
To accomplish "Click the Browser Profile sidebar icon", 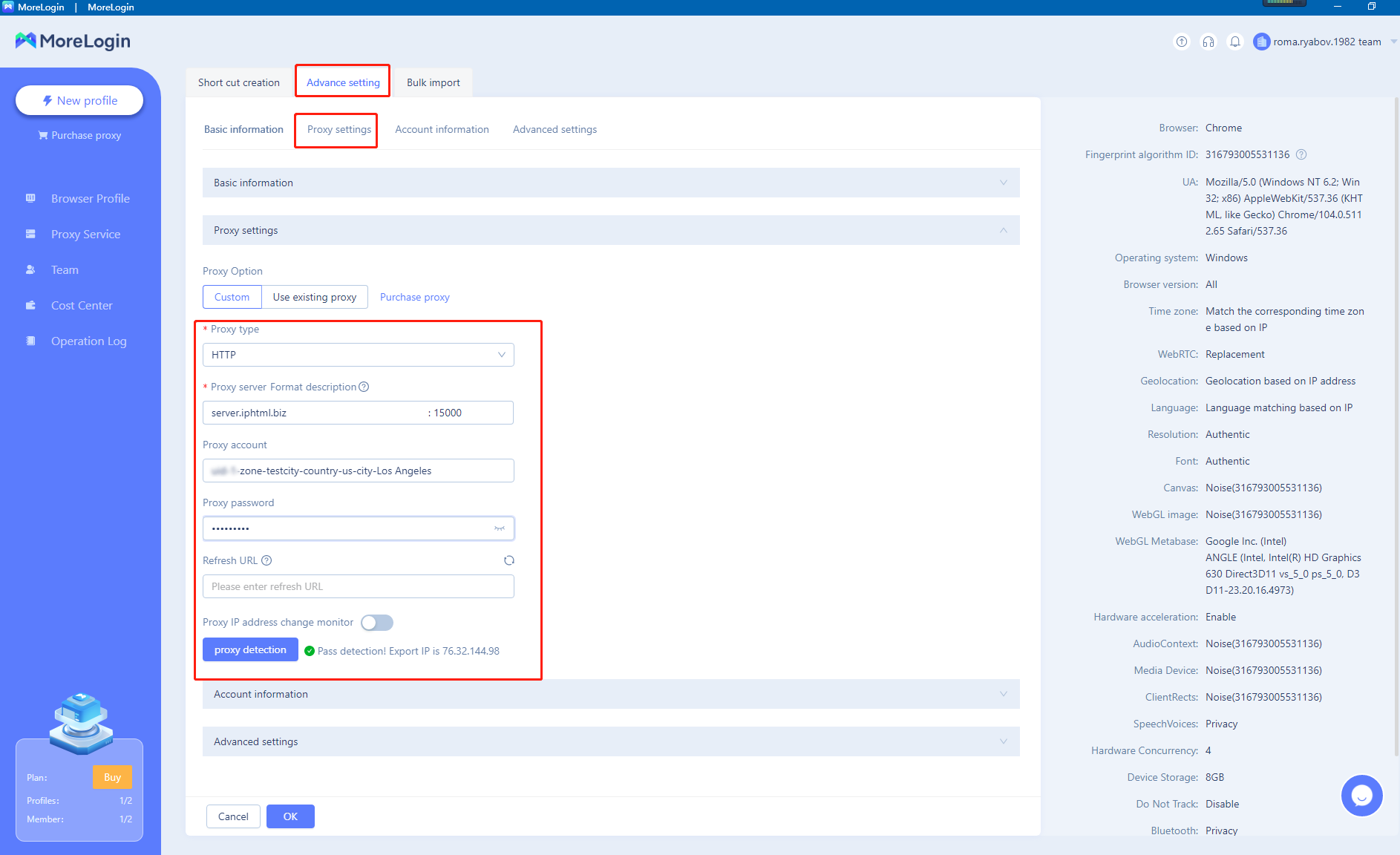I will [x=30, y=198].
